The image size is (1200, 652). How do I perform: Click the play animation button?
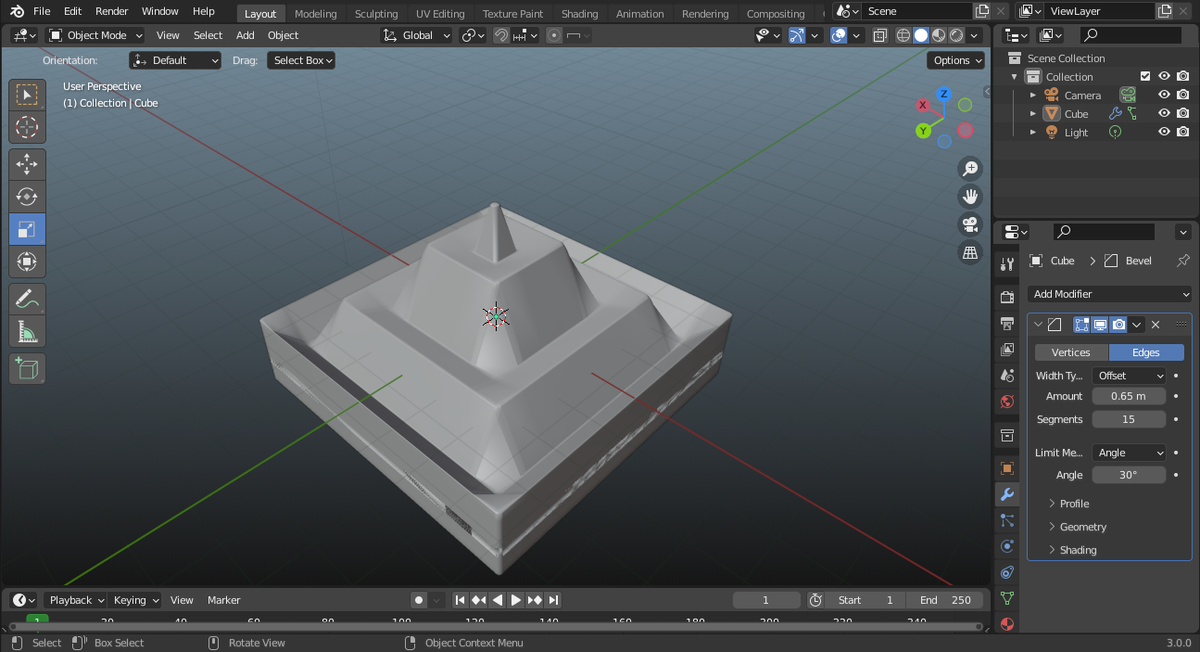(516, 600)
